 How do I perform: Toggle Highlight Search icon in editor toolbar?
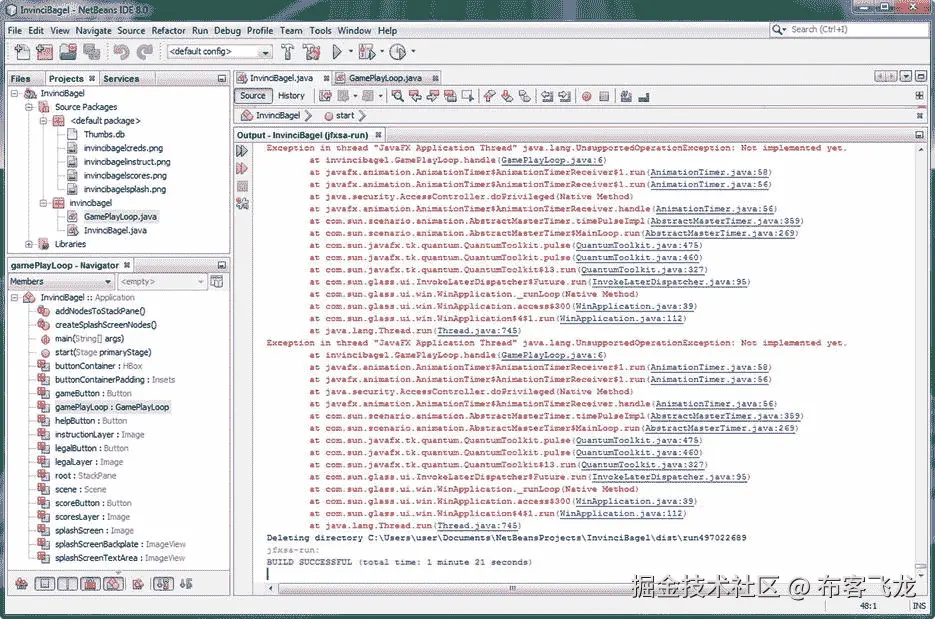[x=450, y=96]
